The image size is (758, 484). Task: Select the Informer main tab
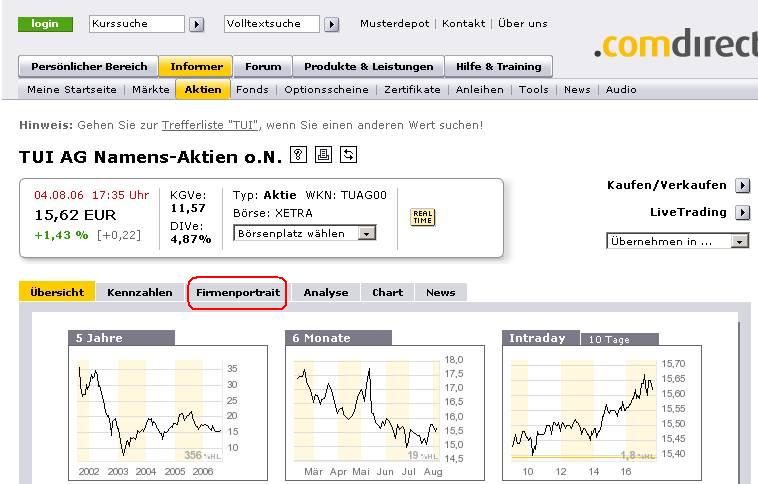pos(196,67)
